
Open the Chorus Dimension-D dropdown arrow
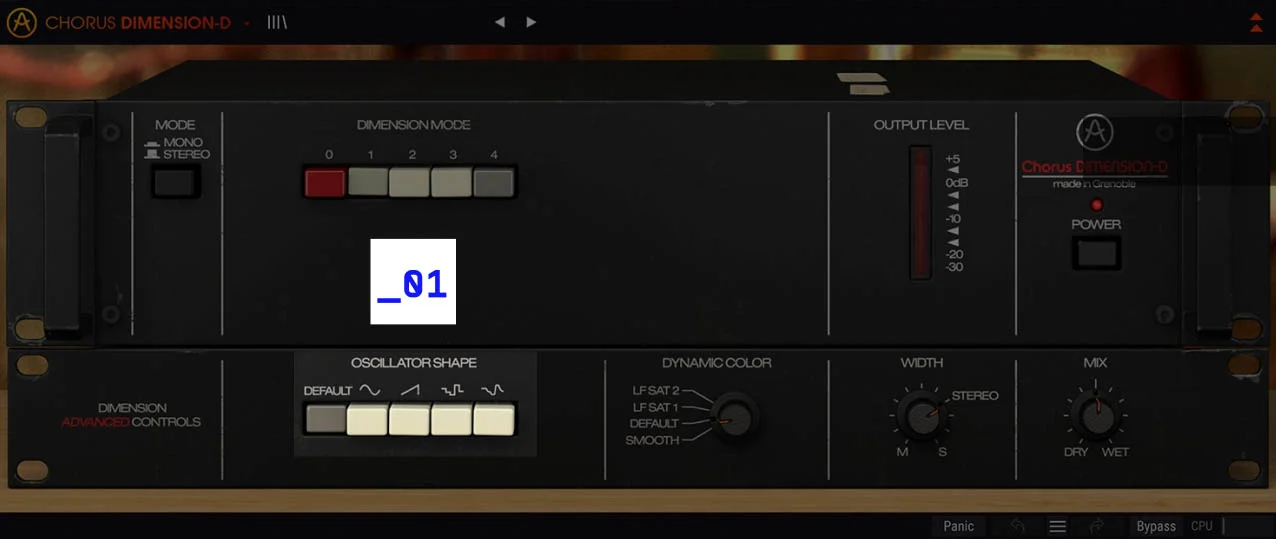coord(247,22)
